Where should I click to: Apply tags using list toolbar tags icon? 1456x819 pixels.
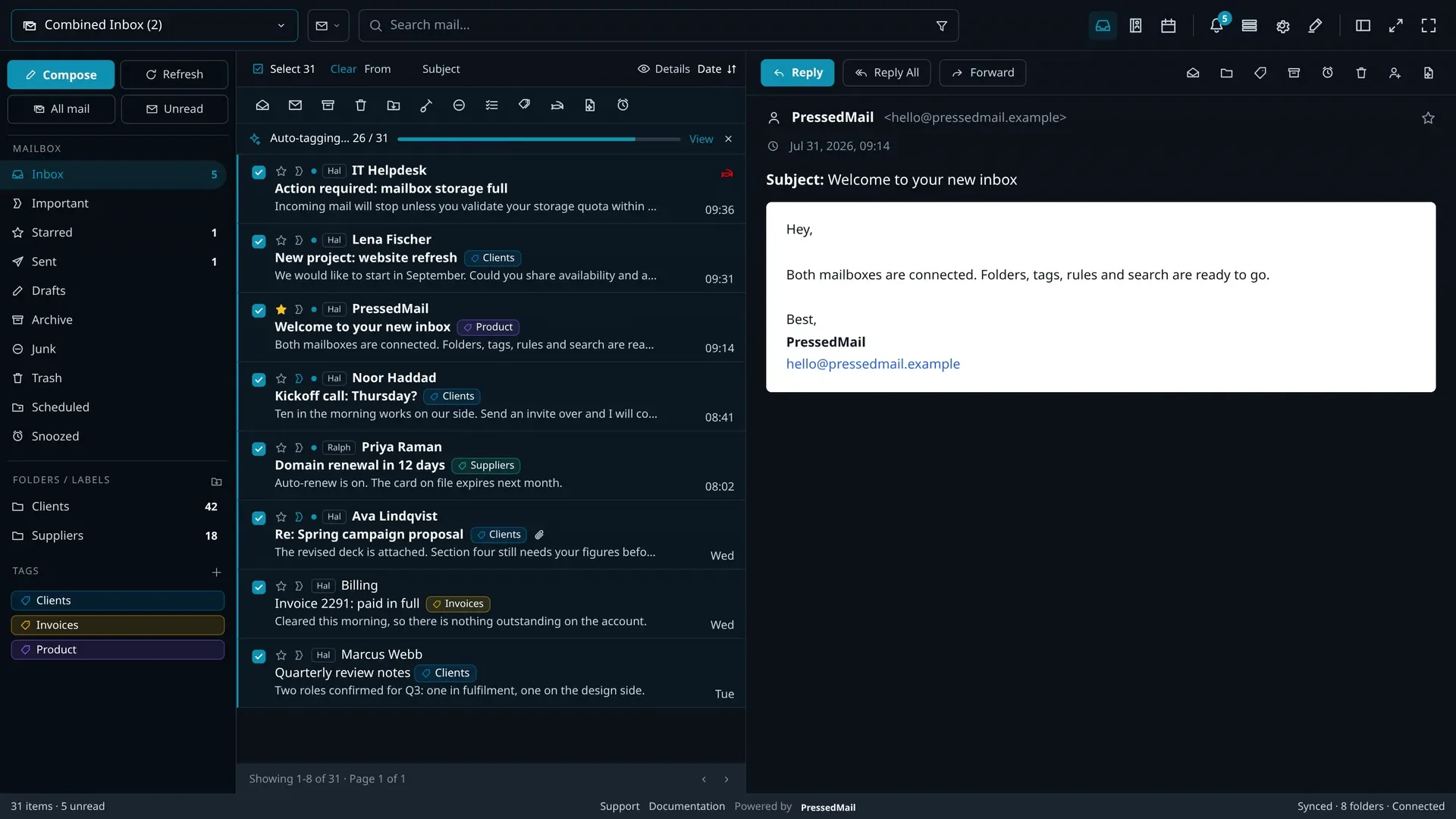[524, 105]
